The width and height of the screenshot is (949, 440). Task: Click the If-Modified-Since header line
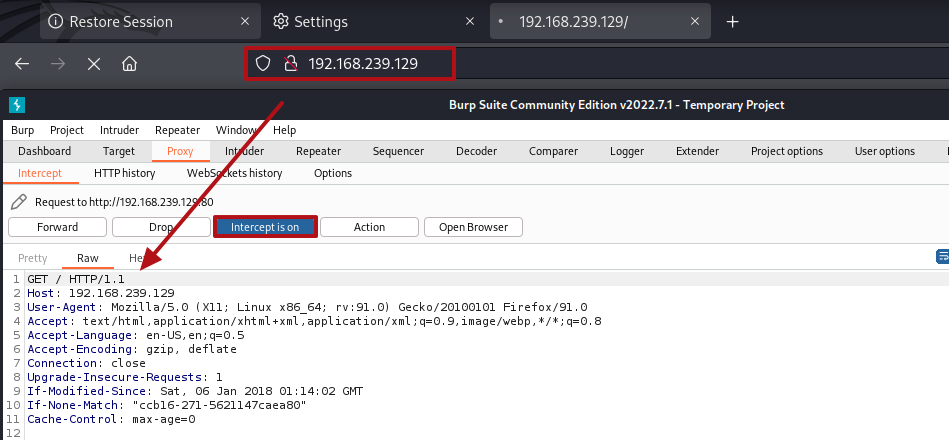[x=195, y=391]
